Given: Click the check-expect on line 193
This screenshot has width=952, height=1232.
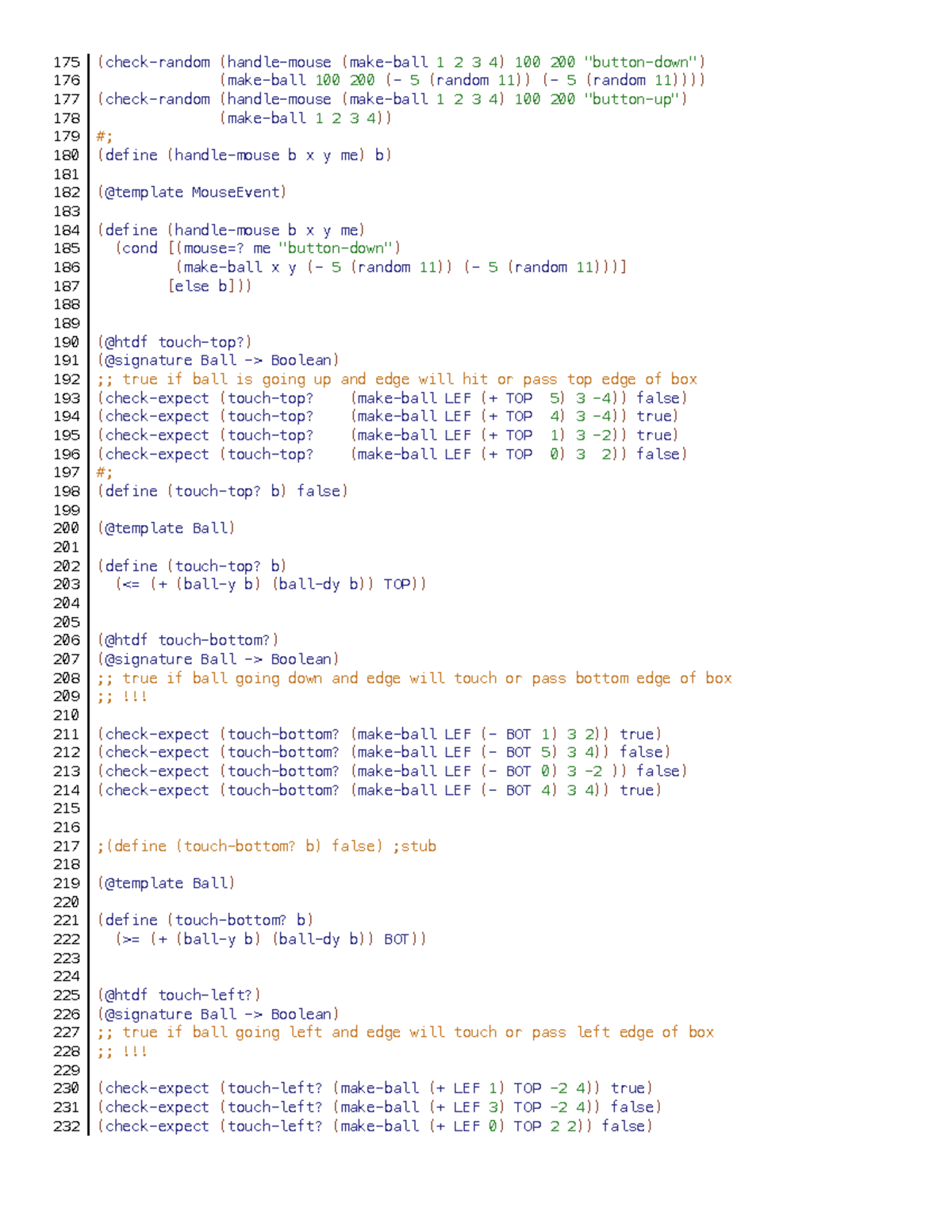Looking at the screenshot, I should point(159,397).
